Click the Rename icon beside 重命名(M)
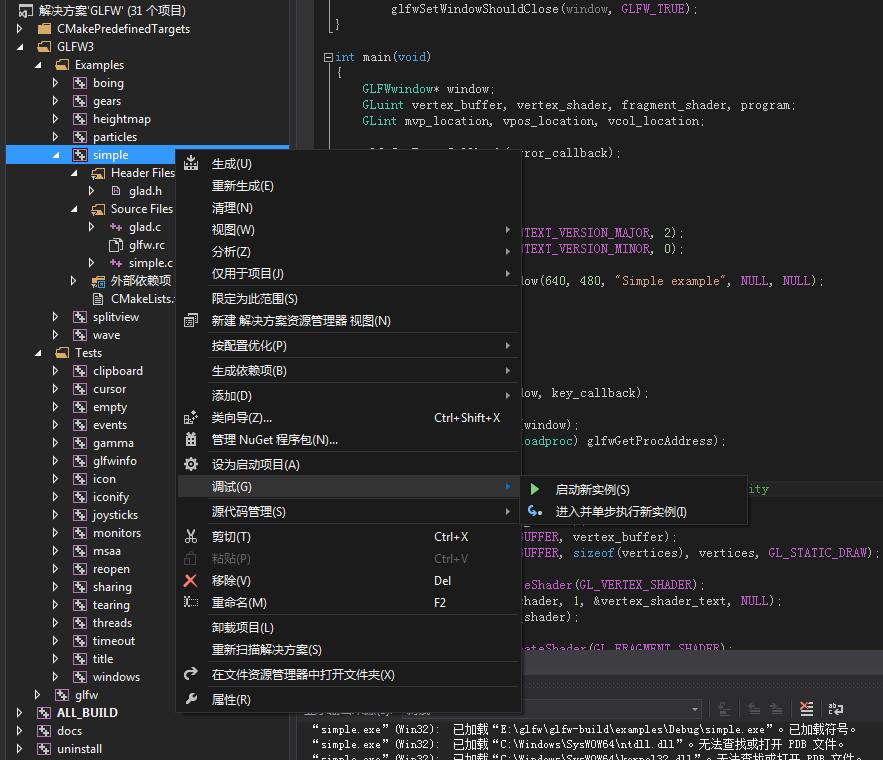Screen dimensions: 883x760 coord(191,602)
